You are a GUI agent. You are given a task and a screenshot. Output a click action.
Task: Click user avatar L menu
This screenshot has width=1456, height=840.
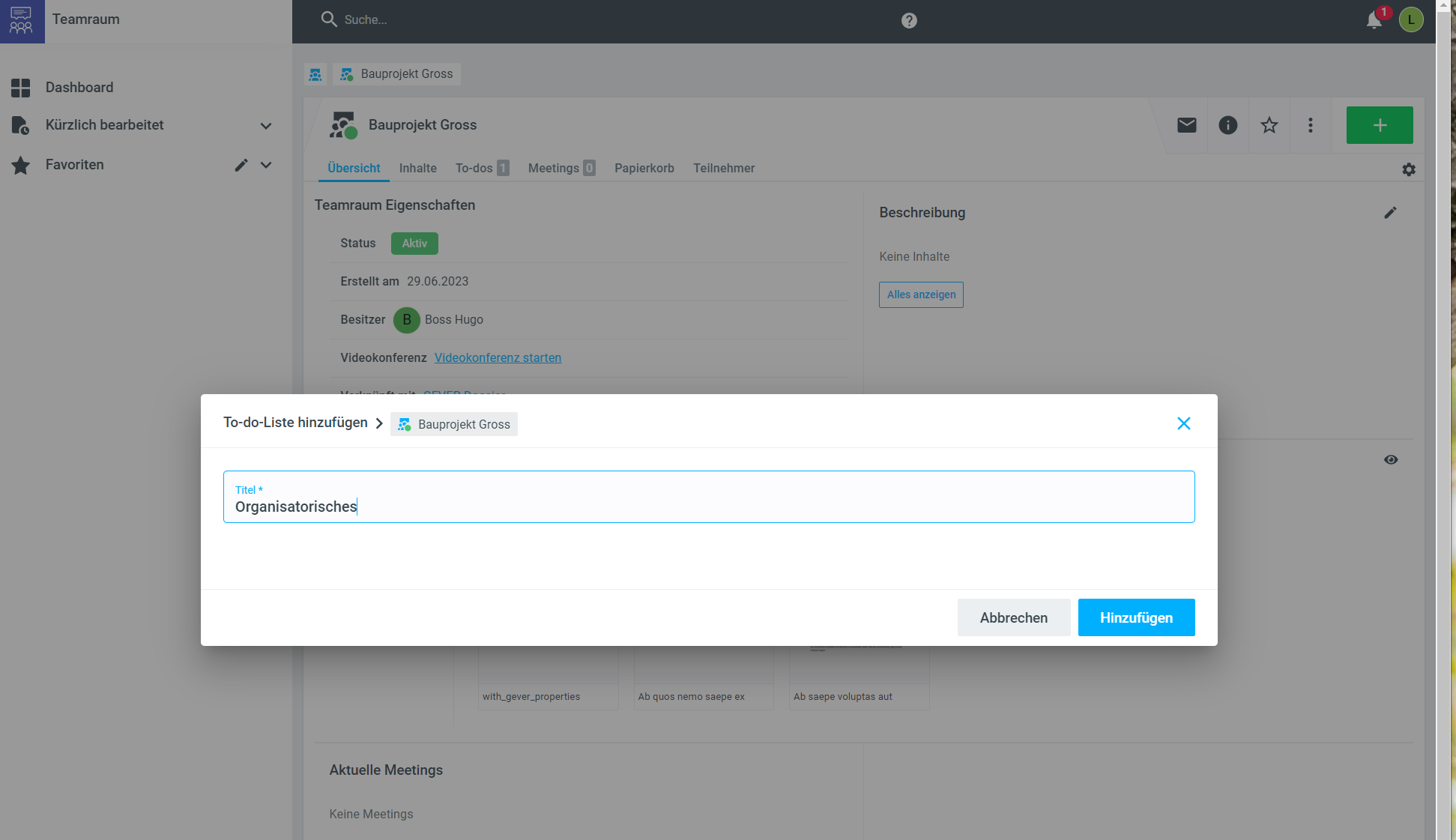(x=1410, y=20)
